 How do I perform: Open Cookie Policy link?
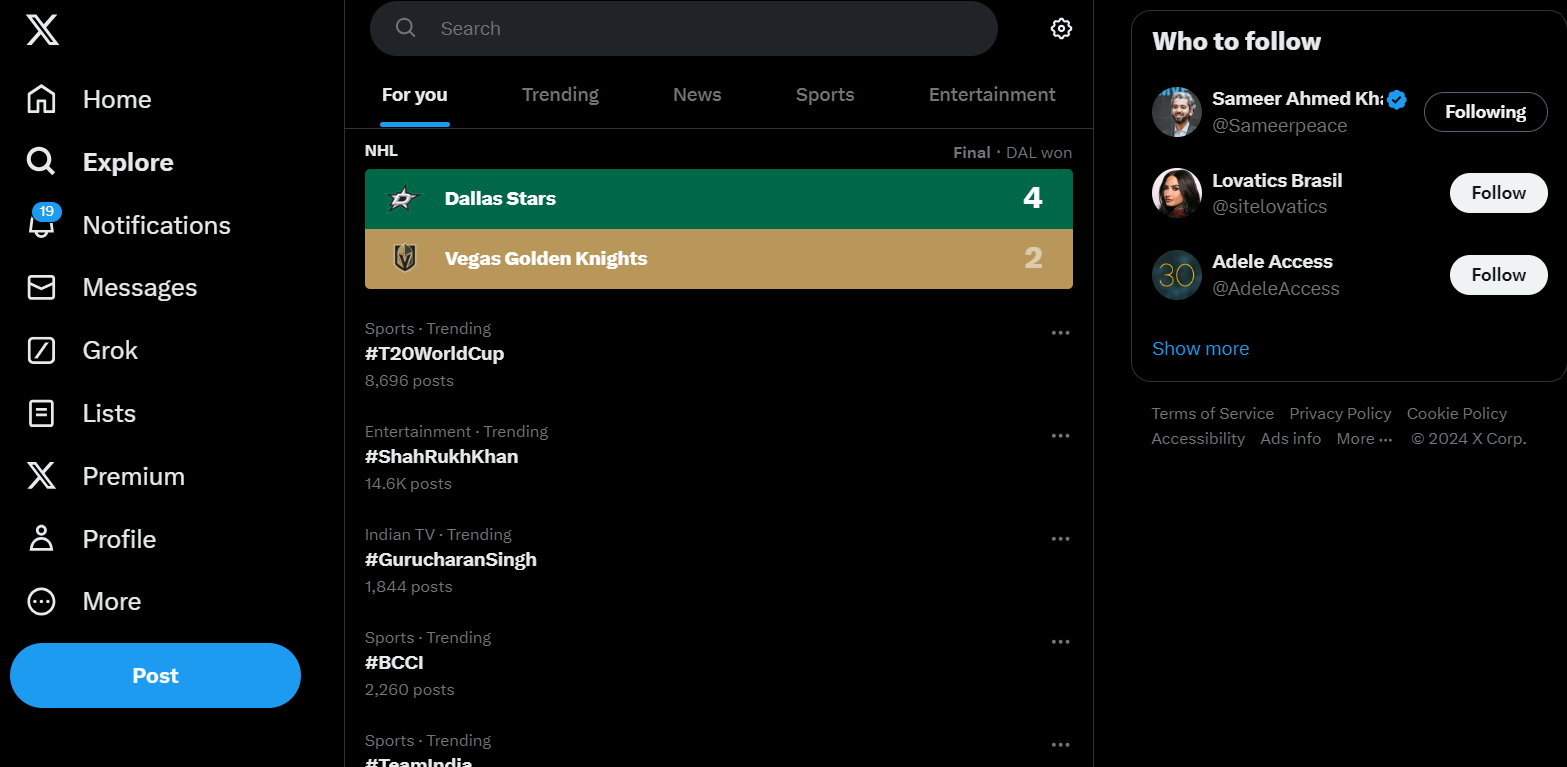coord(1456,413)
